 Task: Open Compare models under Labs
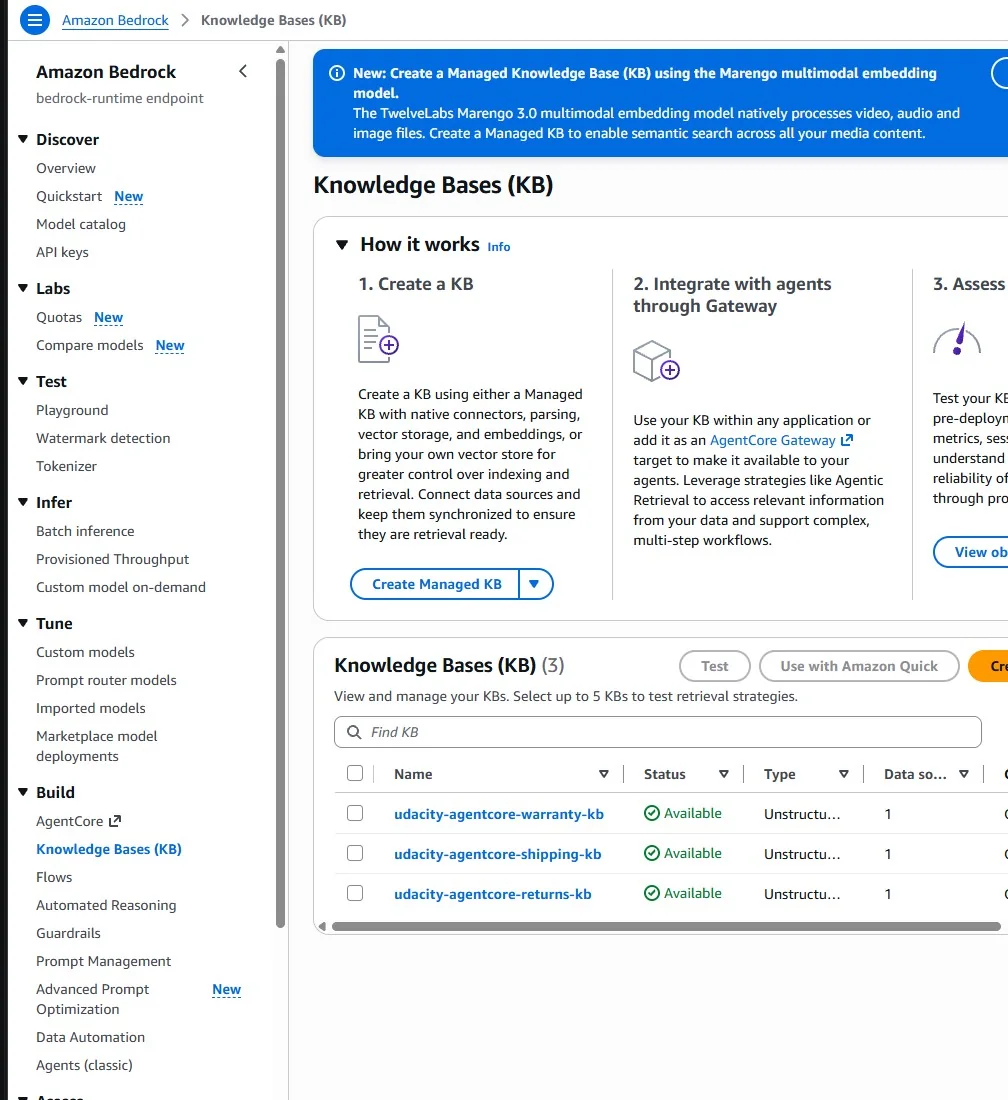click(89, 345)
